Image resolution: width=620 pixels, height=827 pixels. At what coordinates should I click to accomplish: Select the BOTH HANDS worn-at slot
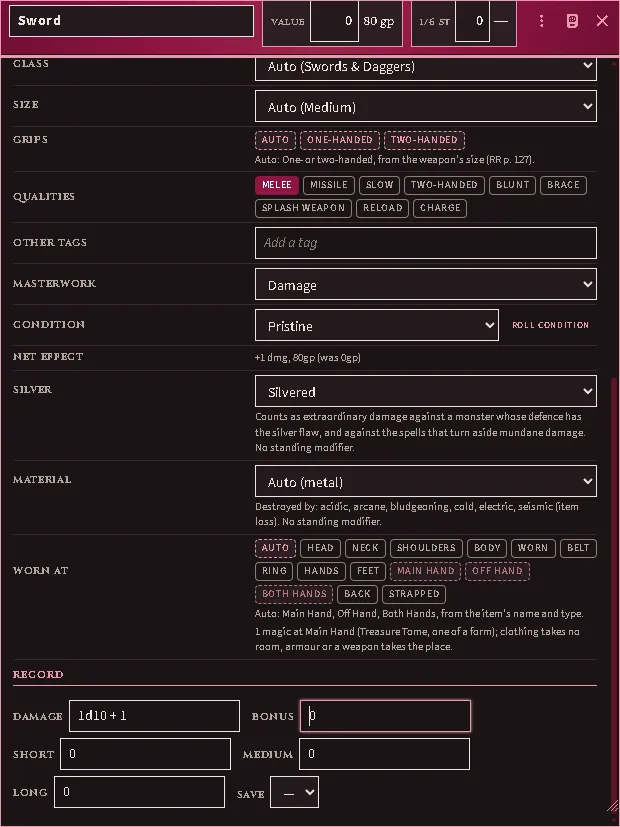click(x=294, y=594)
